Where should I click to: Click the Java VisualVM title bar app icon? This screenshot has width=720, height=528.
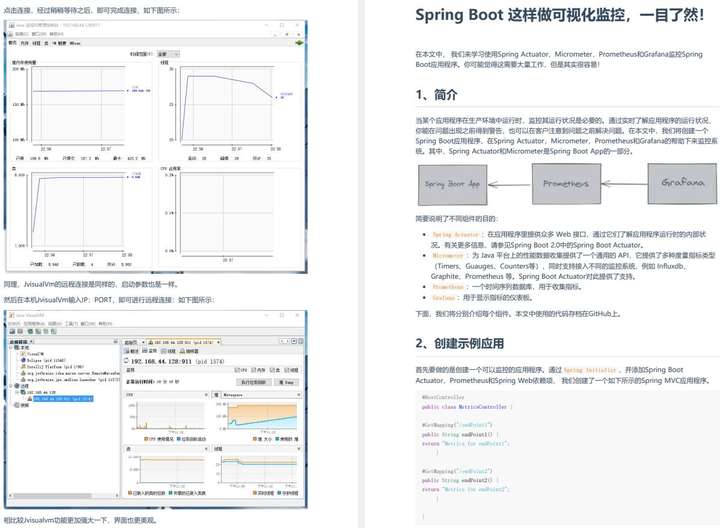coord(11,315)
